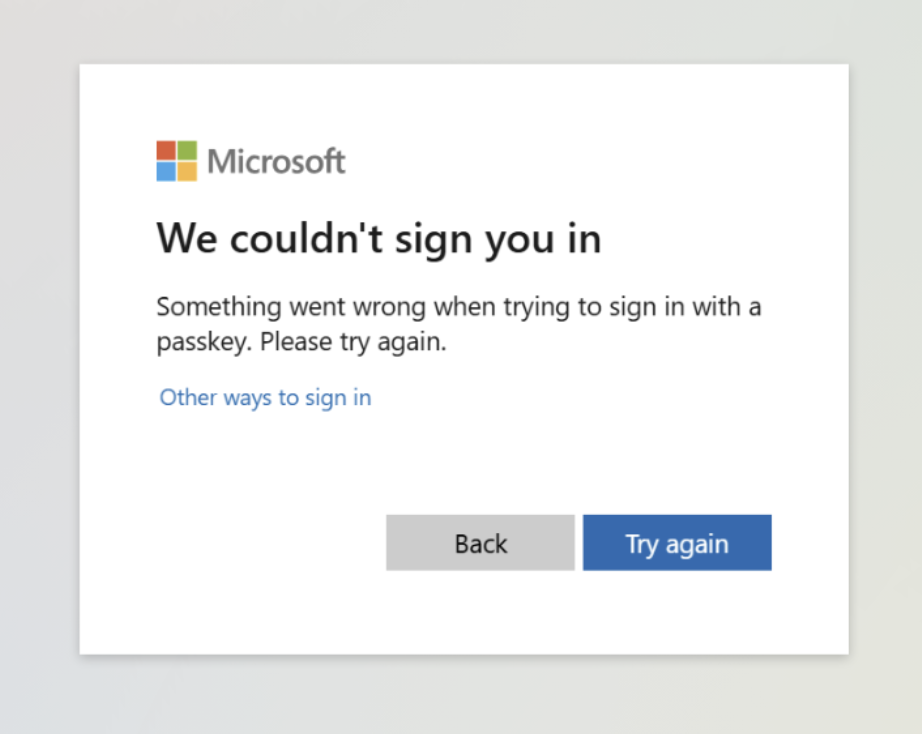The height and width of the screenshot is (734, 922).
Task: Click the green square of the Microsoft logo
Action: click(x=187, y=150)
